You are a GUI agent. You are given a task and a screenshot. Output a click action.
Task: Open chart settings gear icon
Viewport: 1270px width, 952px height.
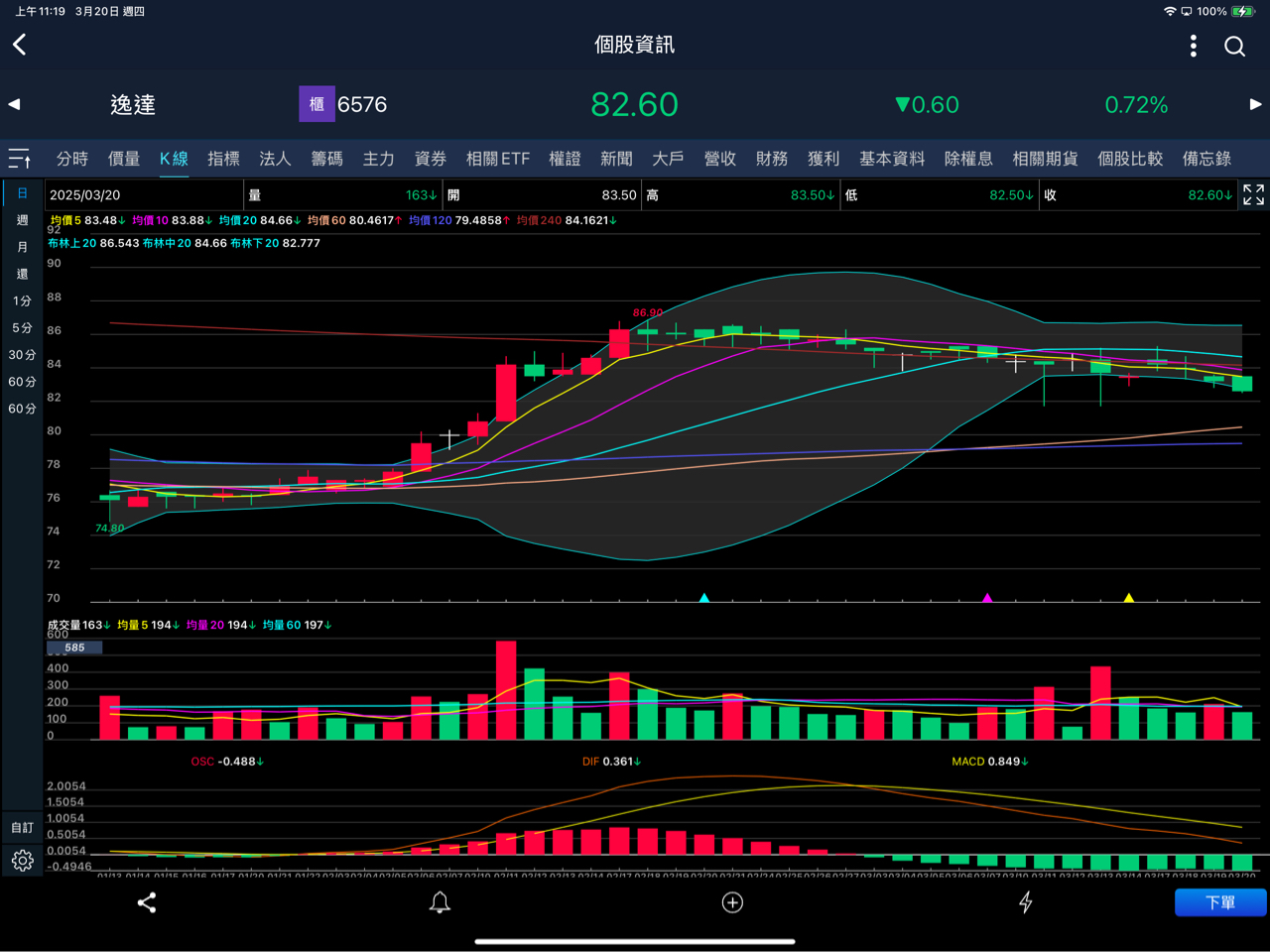tap(22, 860)
